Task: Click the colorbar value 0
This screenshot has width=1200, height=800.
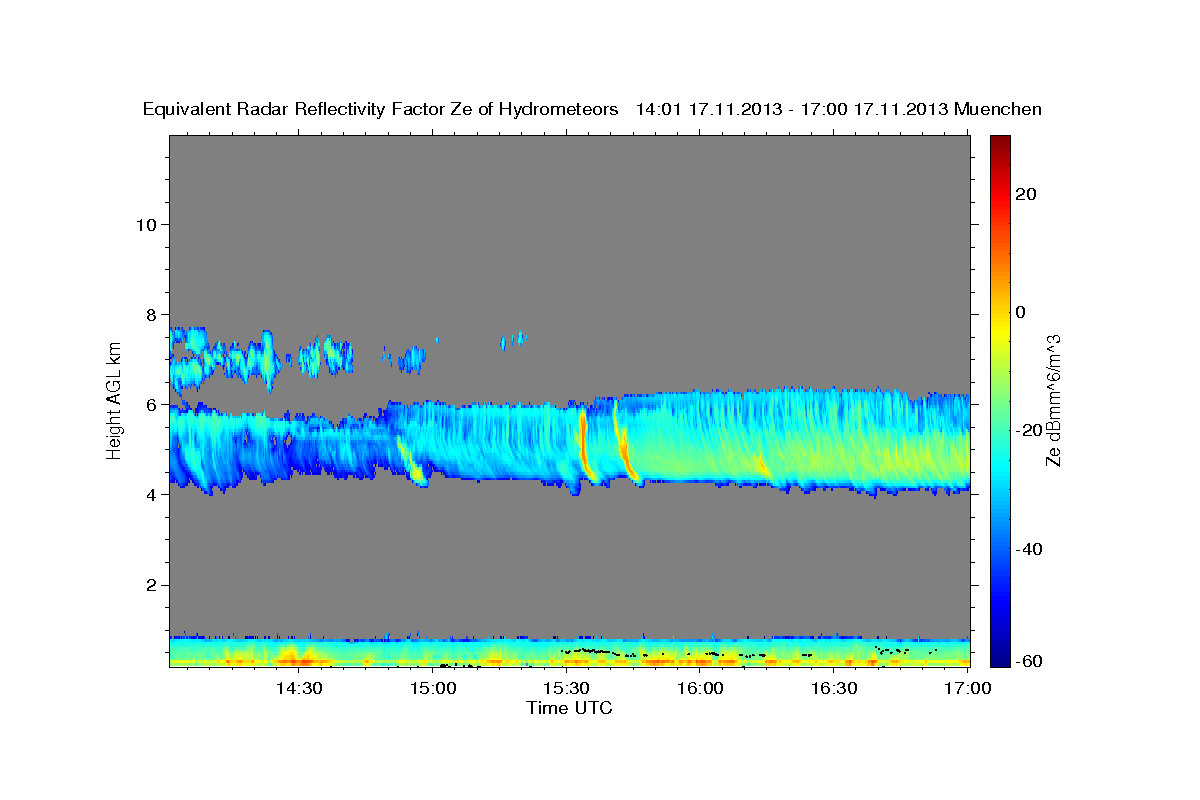Action: [1021, 312]
